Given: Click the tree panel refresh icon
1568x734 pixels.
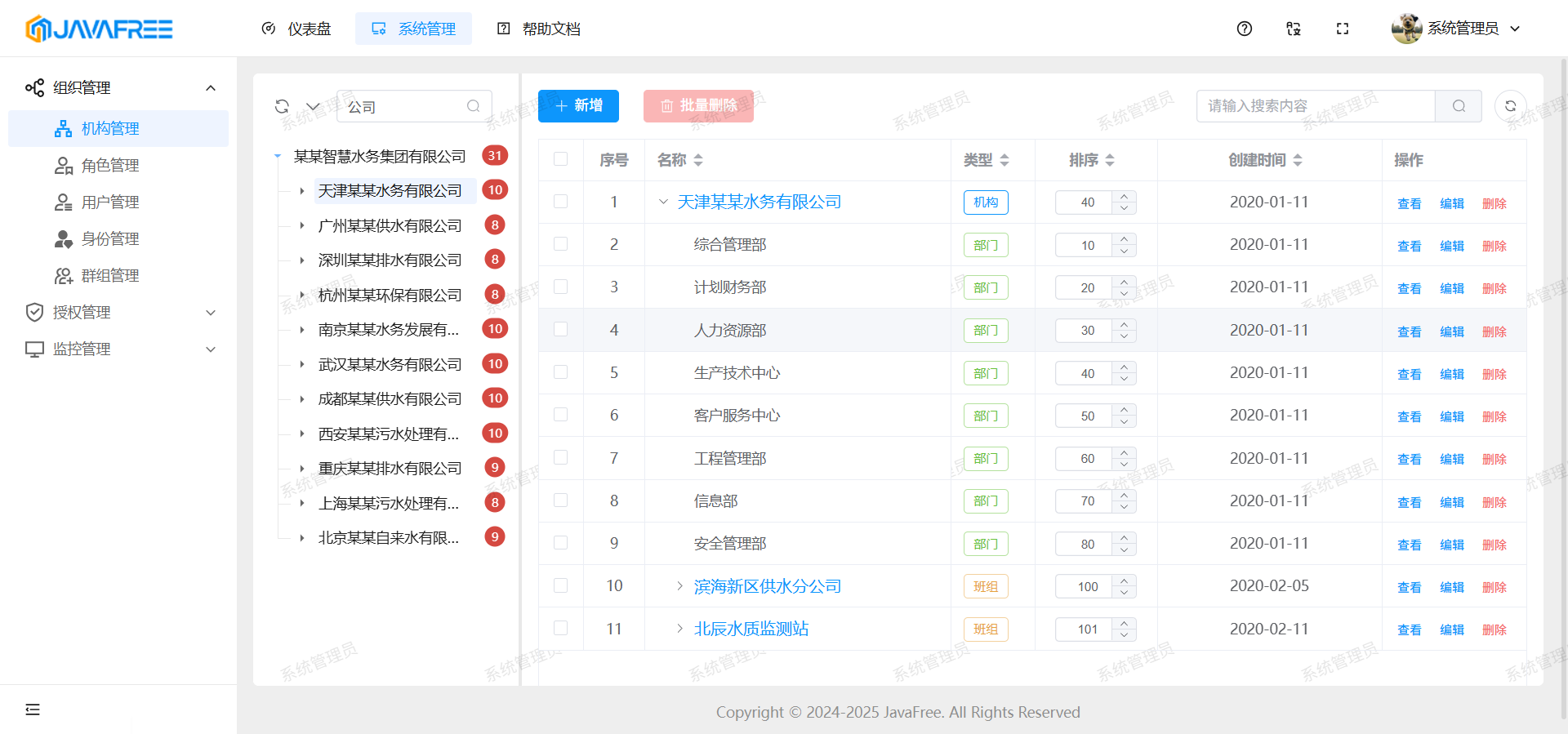Looking at the screenshot, I should click(282, 106).
